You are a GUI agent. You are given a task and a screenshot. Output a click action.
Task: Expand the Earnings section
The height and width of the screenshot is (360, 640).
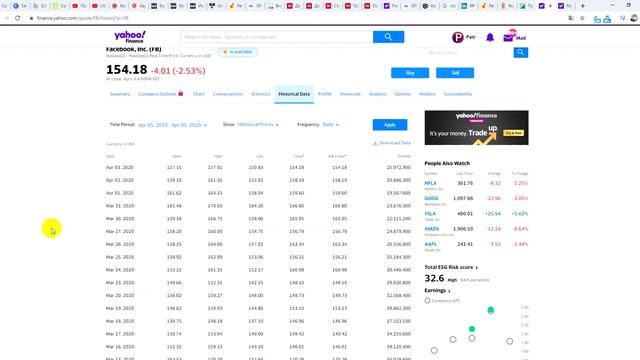coord(437,291)
